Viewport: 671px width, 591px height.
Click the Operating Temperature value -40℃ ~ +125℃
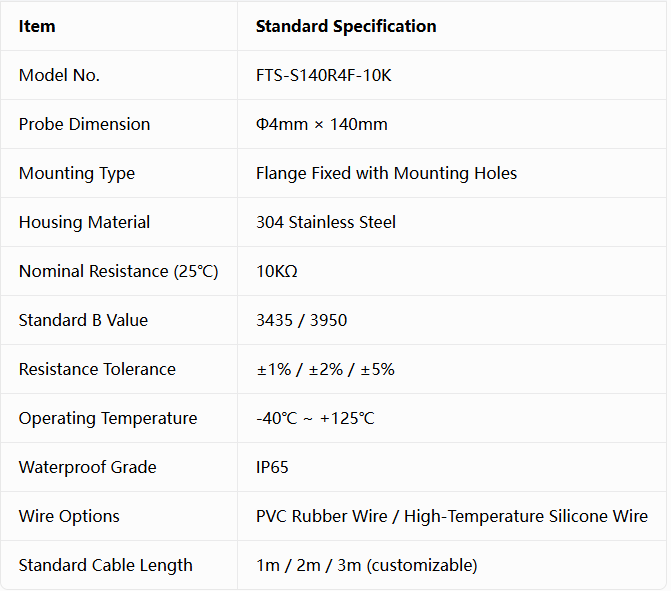[315, 419]
